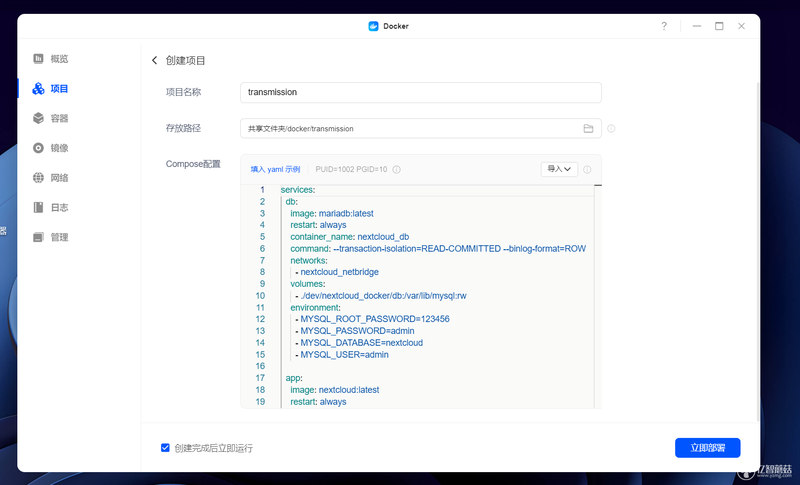The image size is (800, 485).
Task: Click 'image: nextcloud:latest' line
Action: click(x=335, y=390)
